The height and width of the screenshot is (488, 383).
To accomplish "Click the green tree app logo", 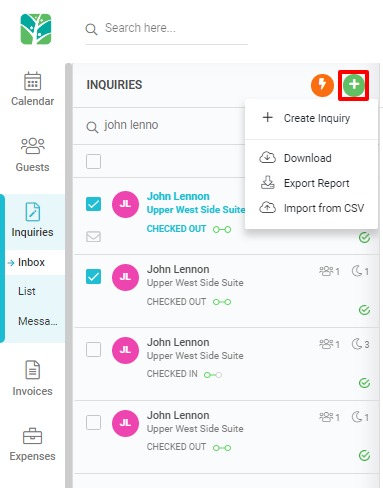I will [x=36, y=29].
